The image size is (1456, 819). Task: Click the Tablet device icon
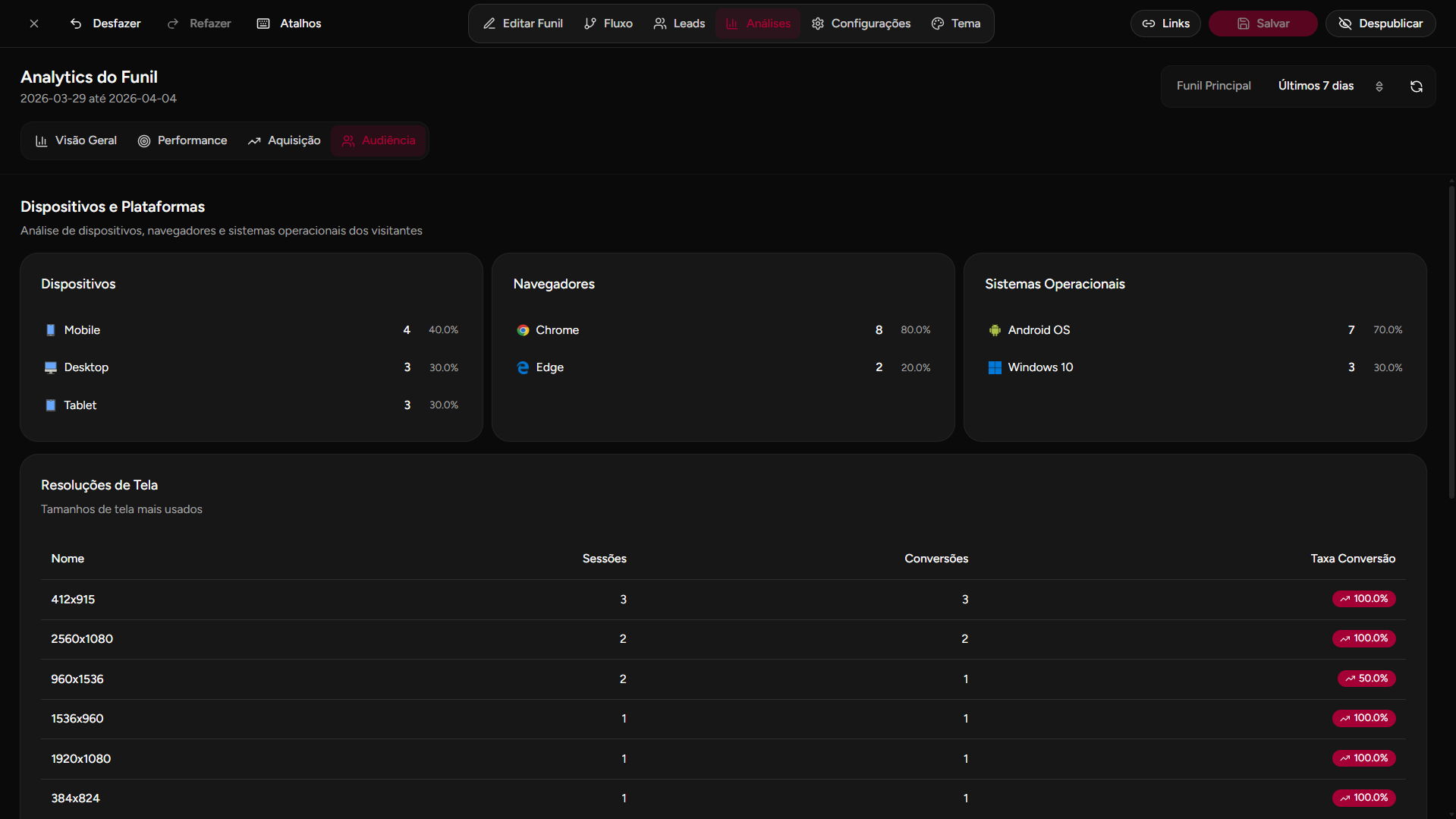pyautogui.click(x=51, y=405)
